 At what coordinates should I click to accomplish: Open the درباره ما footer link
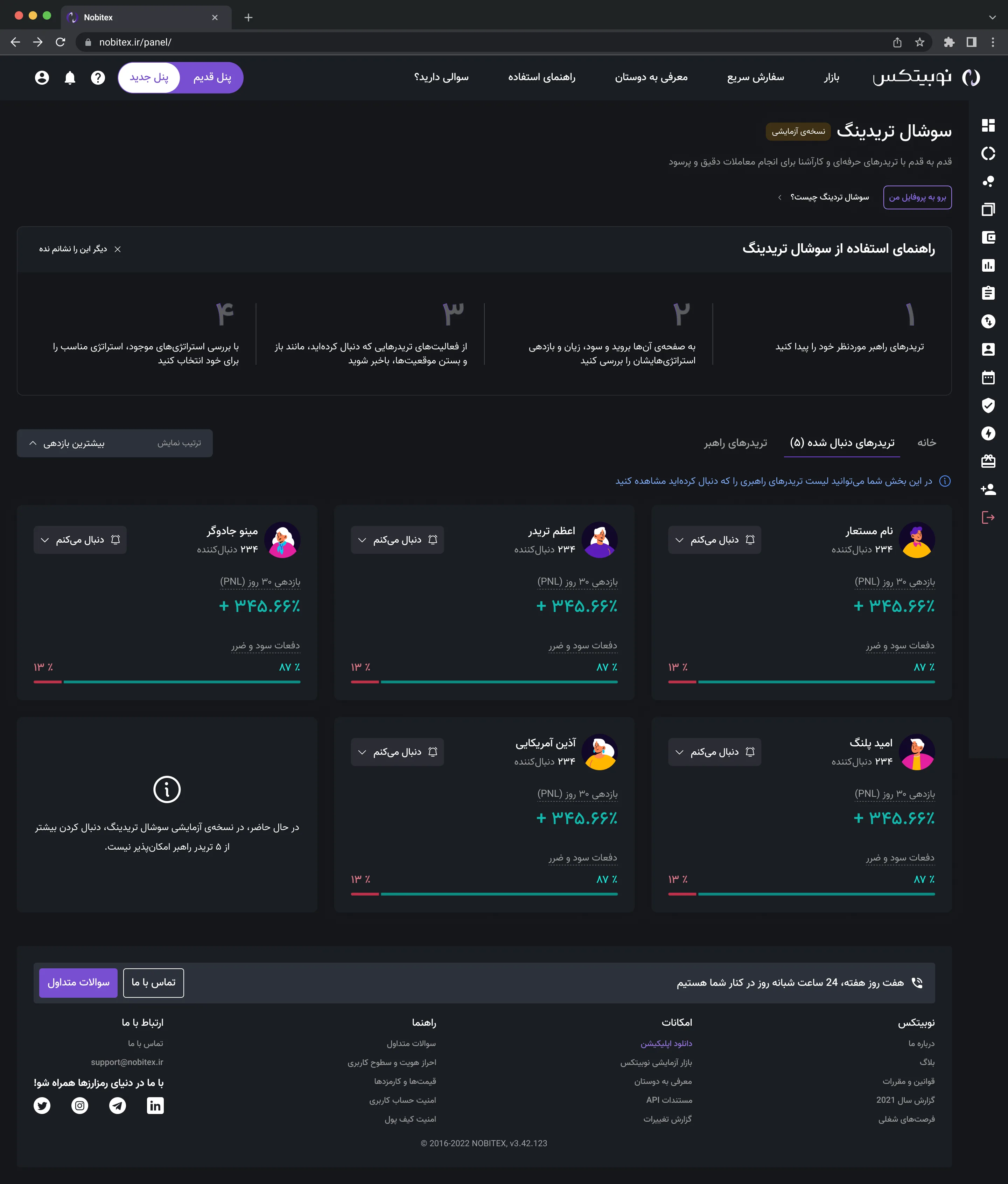click(x=921, y=1043)
